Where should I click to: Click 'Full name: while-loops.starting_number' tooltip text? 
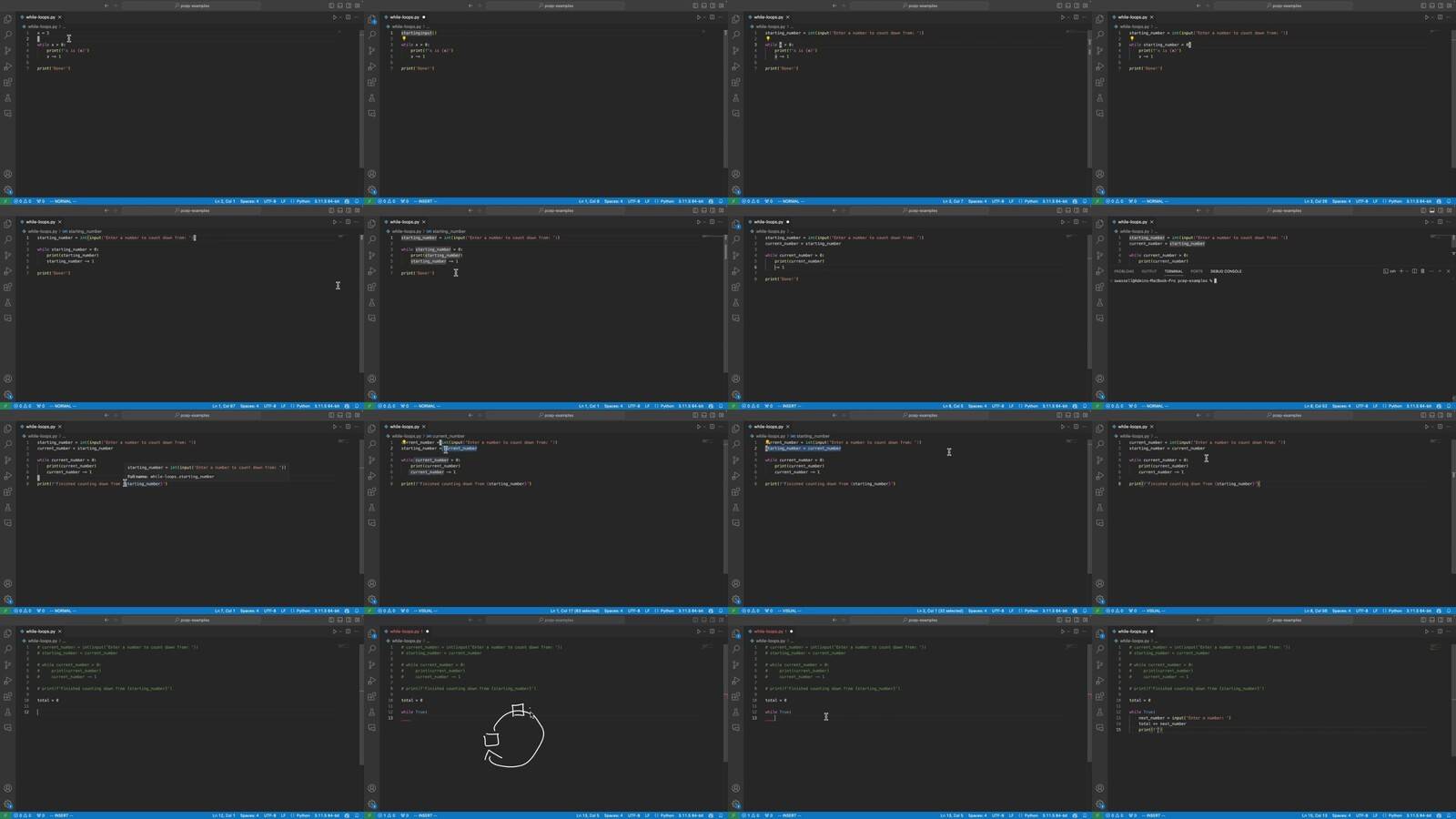click(170, 477)
